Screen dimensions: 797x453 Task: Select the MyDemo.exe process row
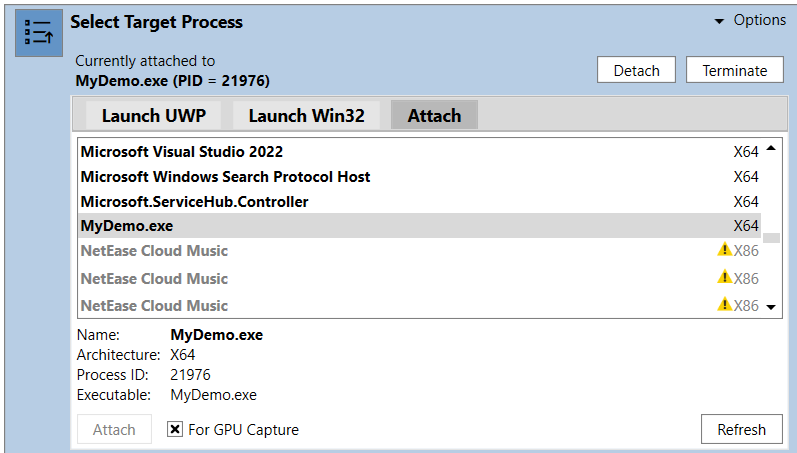coord(420,226)
